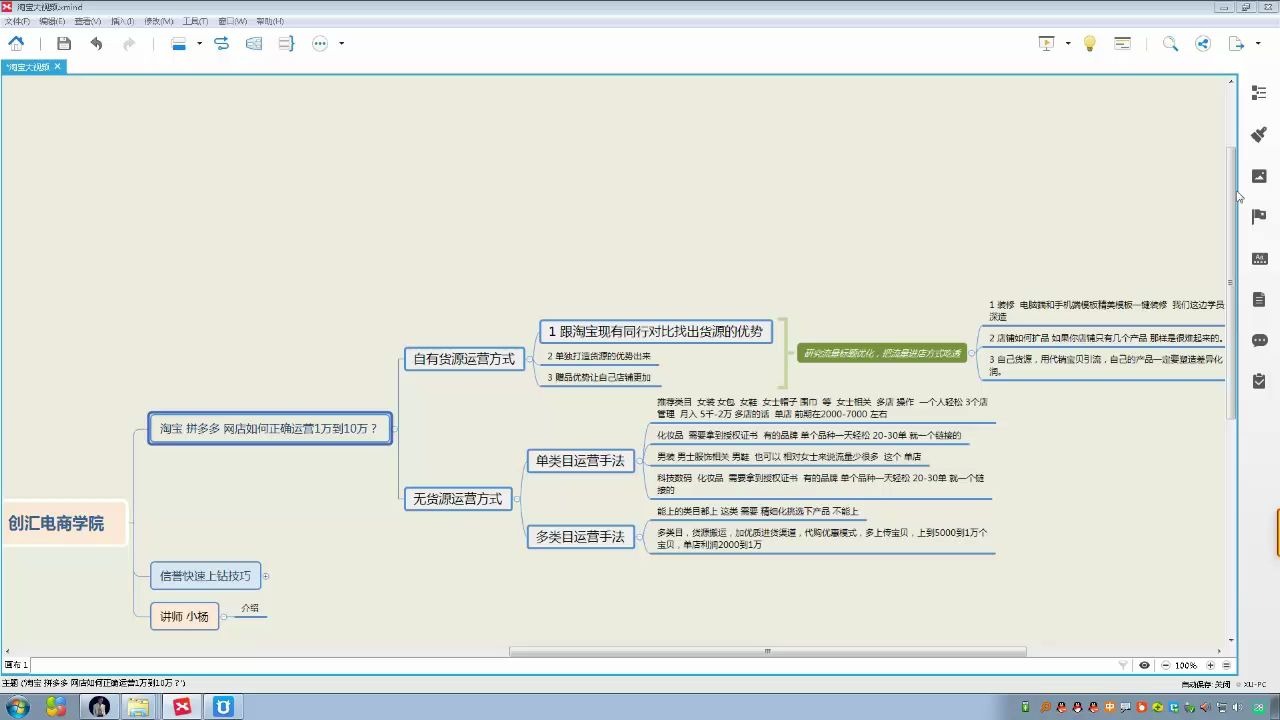Open brainstorming light bulb mode

[1090, 43]
